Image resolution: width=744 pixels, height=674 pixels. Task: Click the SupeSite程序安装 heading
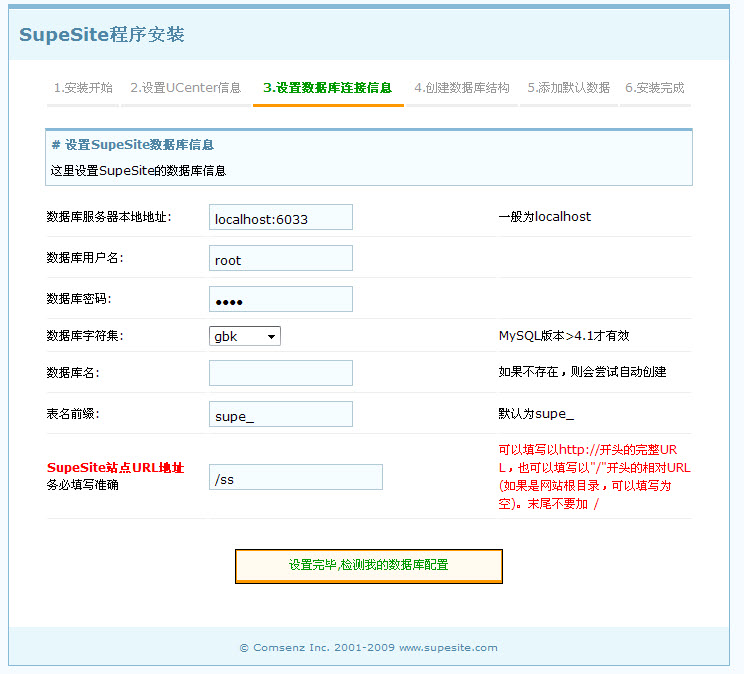[x=102, y=35]
